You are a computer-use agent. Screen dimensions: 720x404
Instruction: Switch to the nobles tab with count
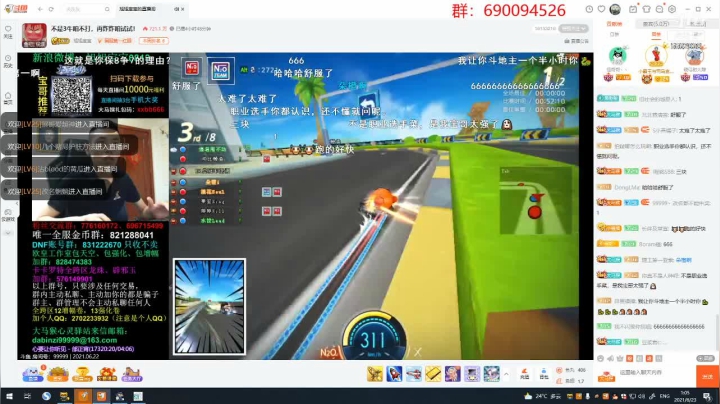pos(656,24)
